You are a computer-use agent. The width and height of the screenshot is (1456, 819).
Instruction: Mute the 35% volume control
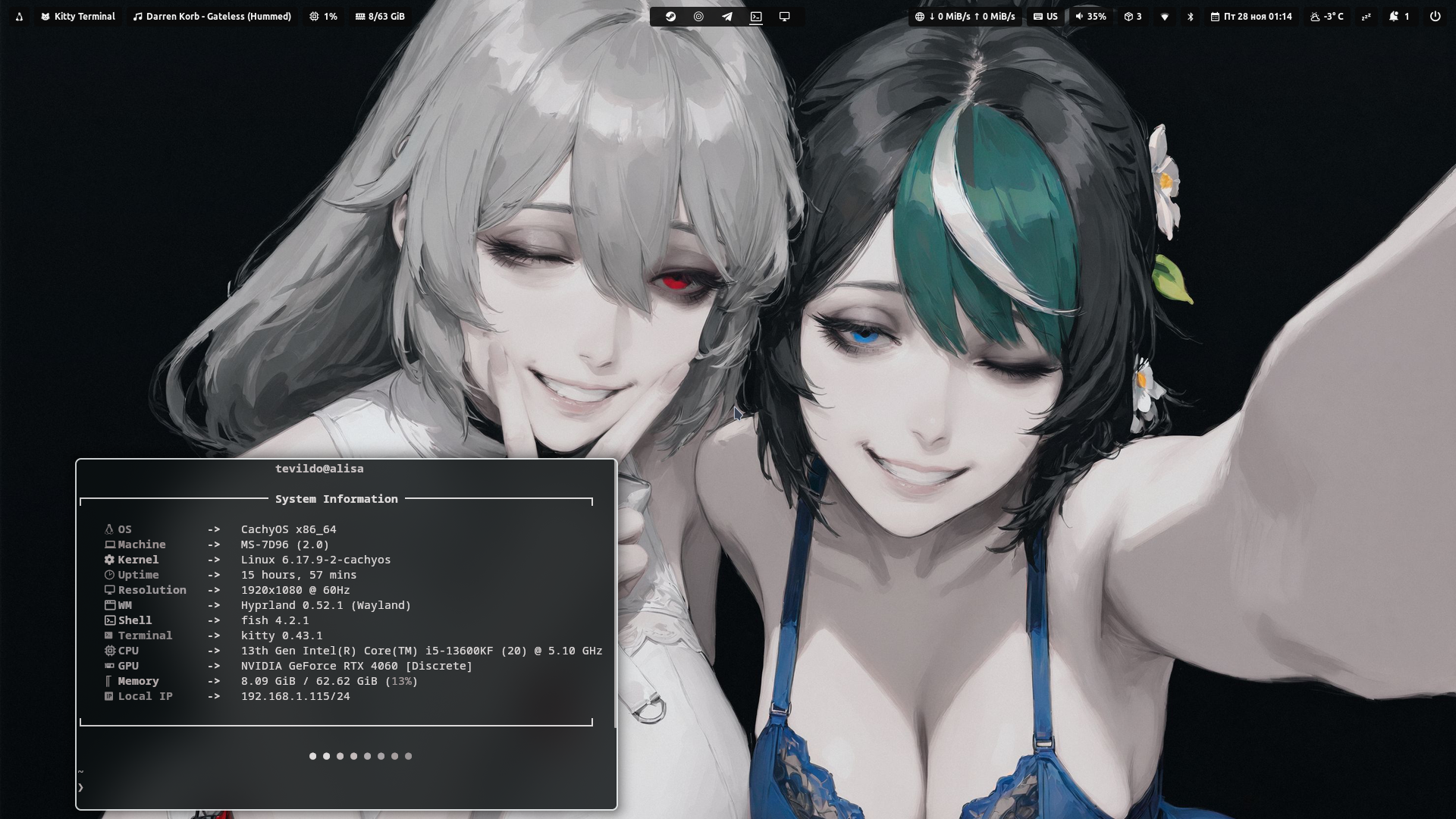[1090, 16]
